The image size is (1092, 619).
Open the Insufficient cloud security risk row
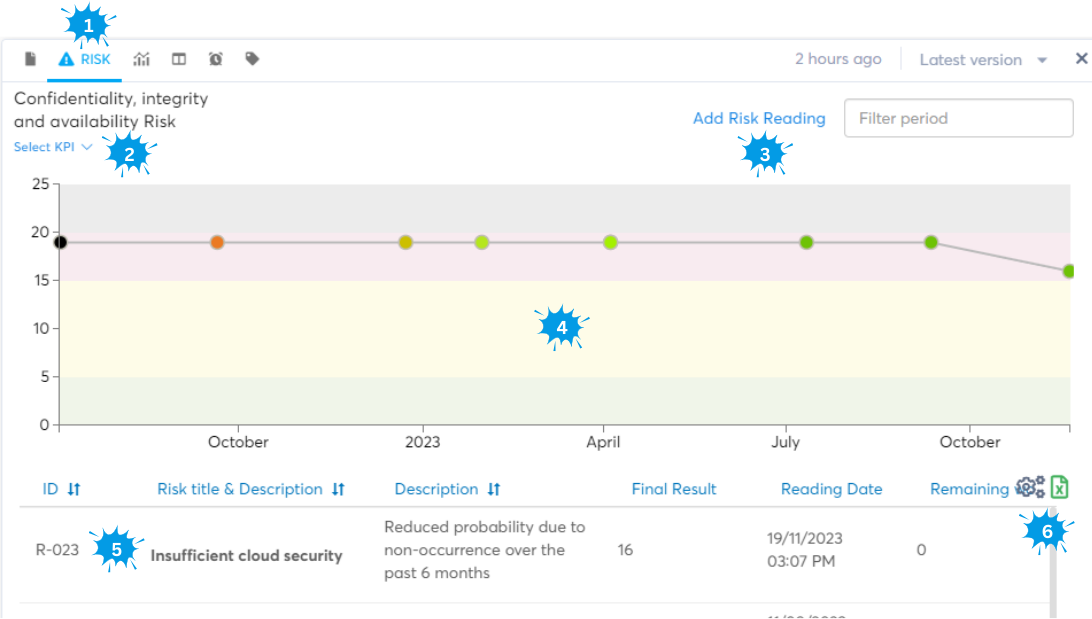tap(246, 556)
